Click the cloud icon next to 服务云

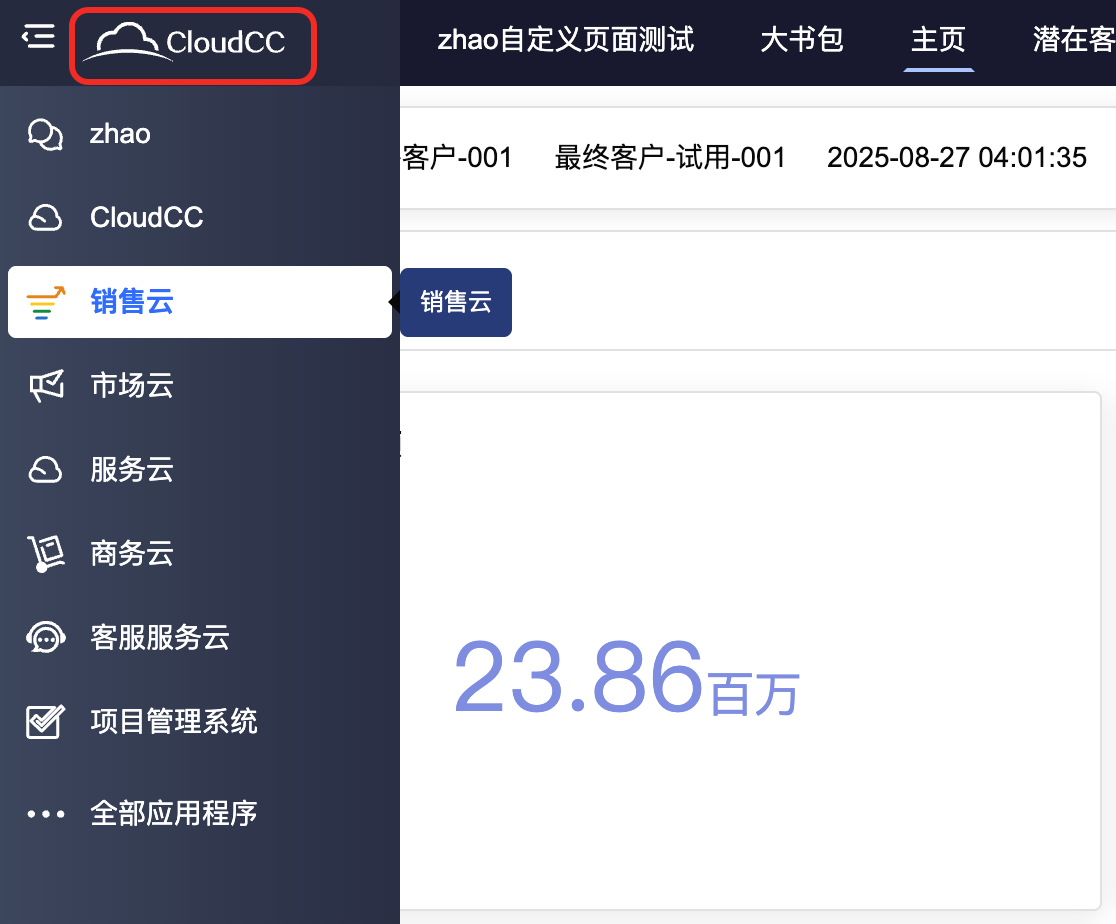pos(46,469)
